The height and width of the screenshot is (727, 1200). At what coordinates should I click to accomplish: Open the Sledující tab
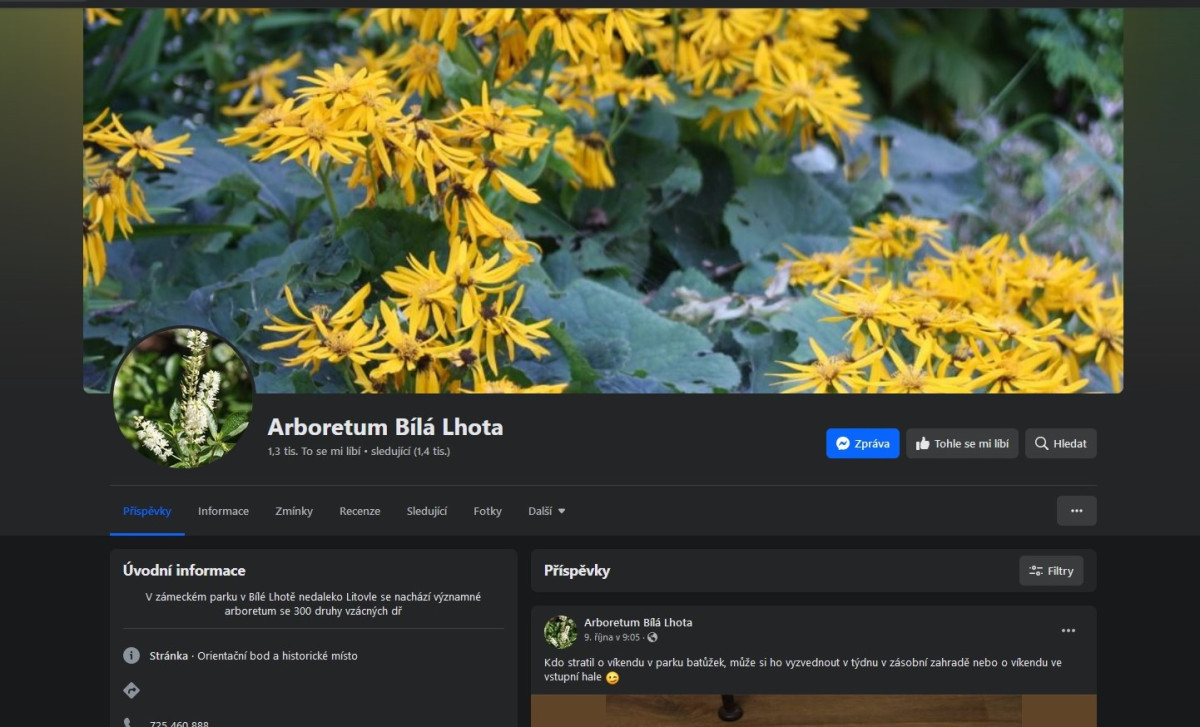point(427,511)
